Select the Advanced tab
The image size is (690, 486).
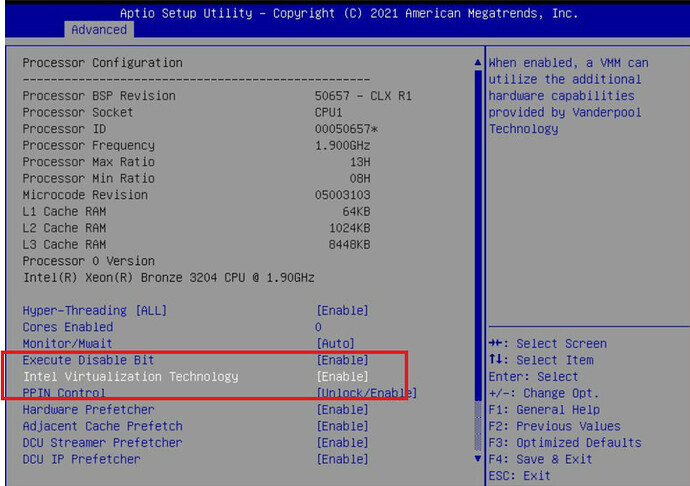coord(99,30)
